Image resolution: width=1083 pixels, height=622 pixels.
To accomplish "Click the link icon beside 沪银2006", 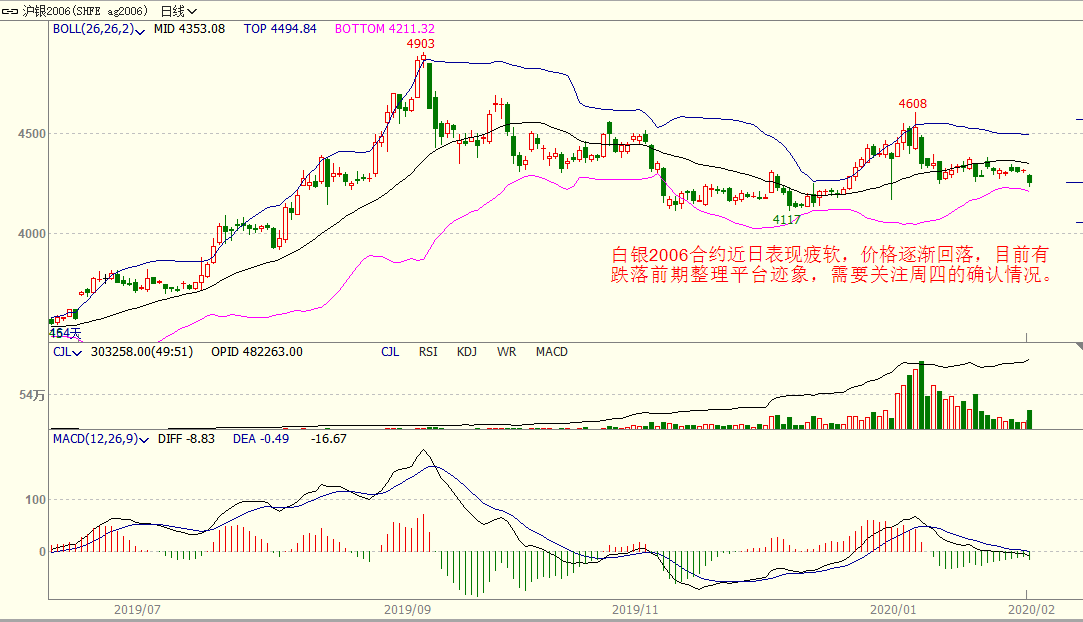I will 11,10.
